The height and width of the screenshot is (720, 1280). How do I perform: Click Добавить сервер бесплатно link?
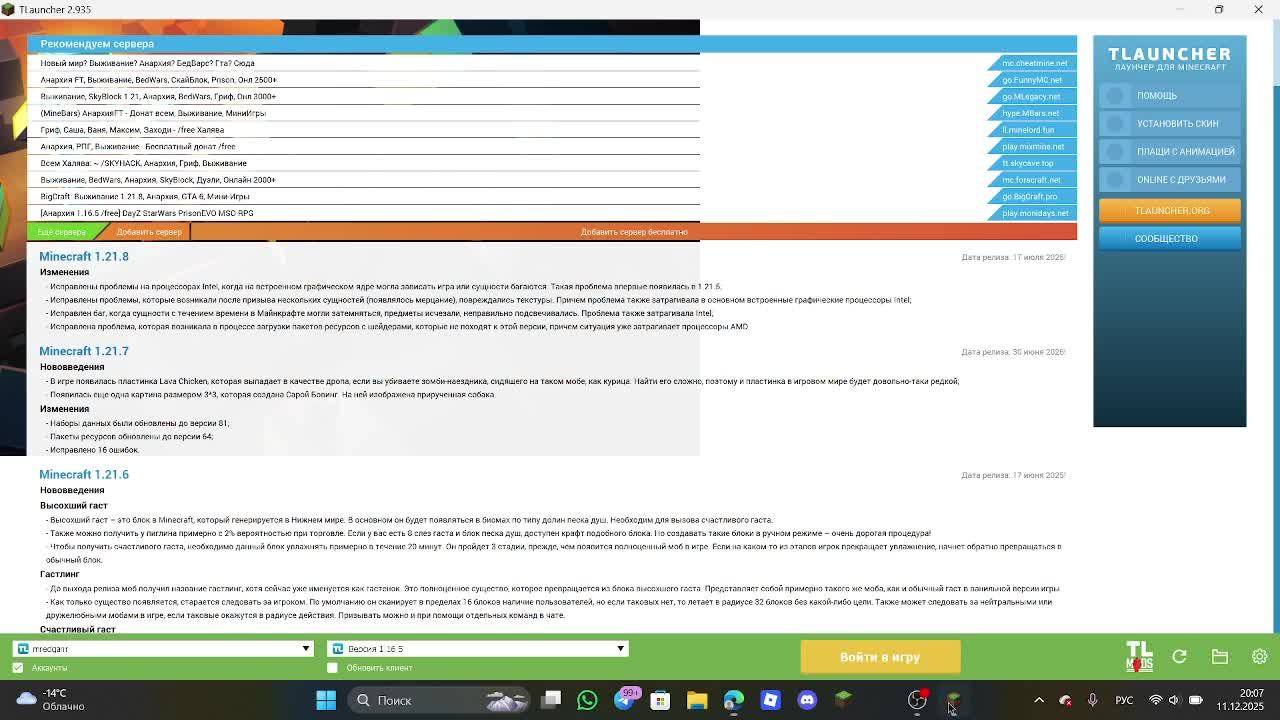tap(634, 232)
